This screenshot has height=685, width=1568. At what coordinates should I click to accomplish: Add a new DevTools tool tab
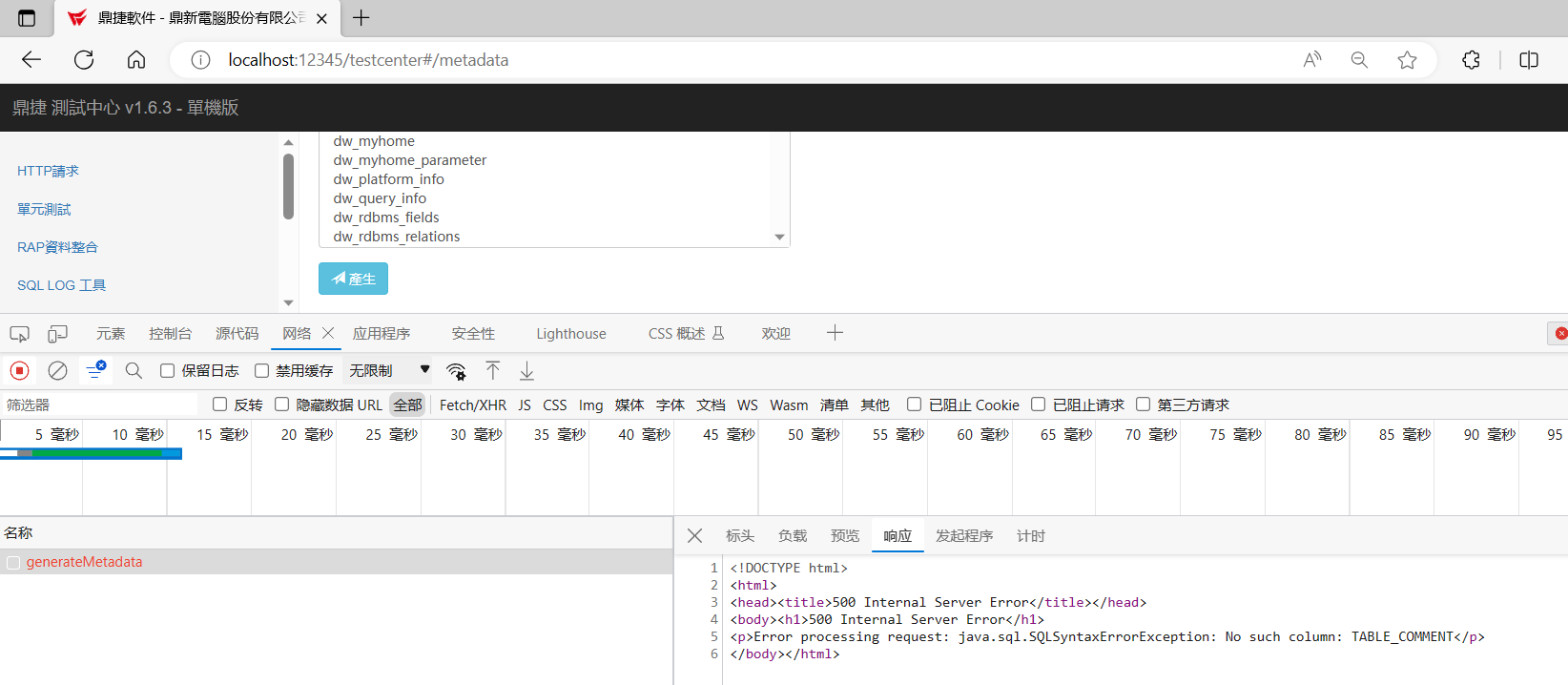pyautogui.click(x=835, y=333)
